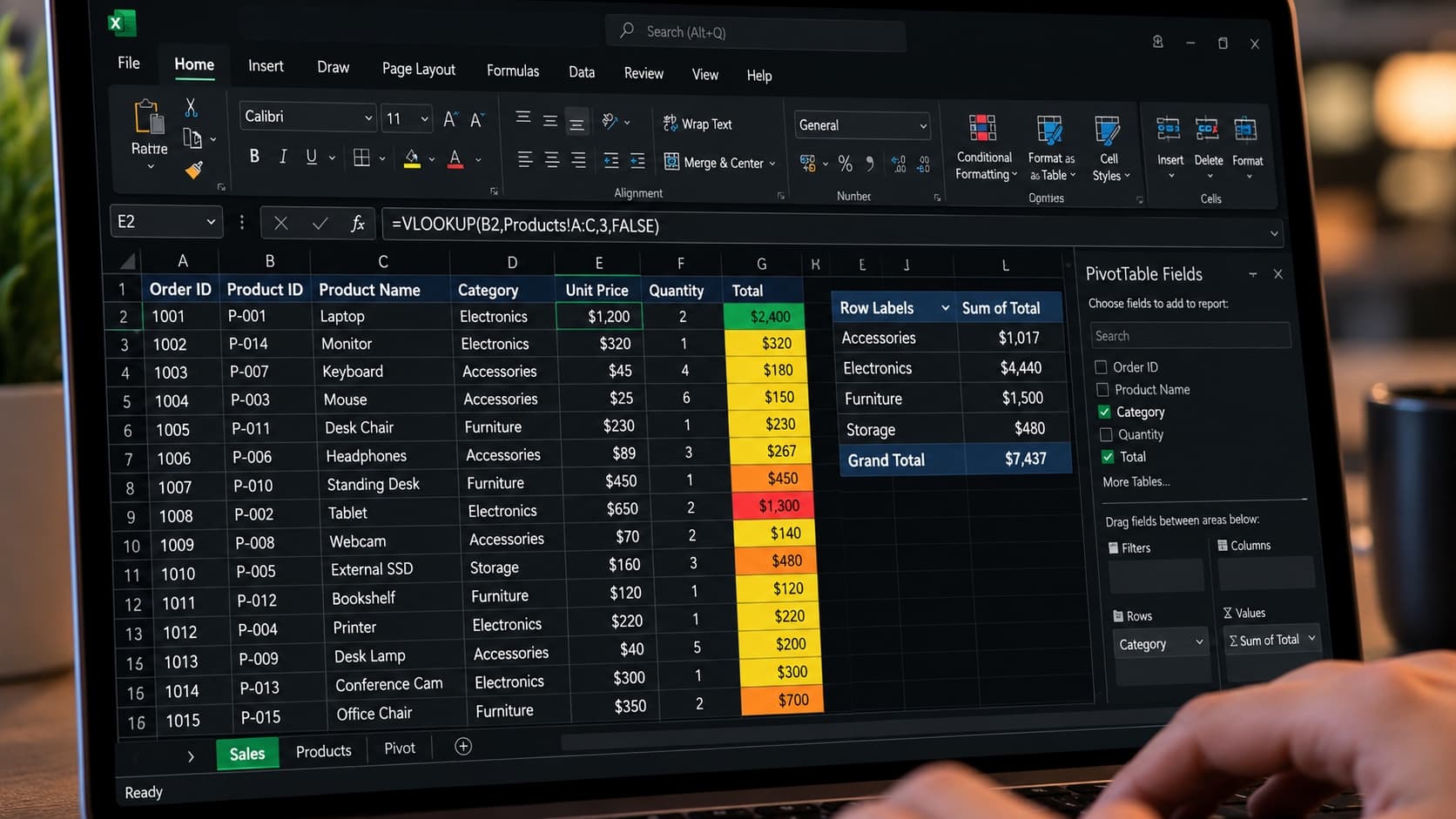The image size is (1456, 819).
Task: Apply Underline formatting
Action: coord(311,157)
